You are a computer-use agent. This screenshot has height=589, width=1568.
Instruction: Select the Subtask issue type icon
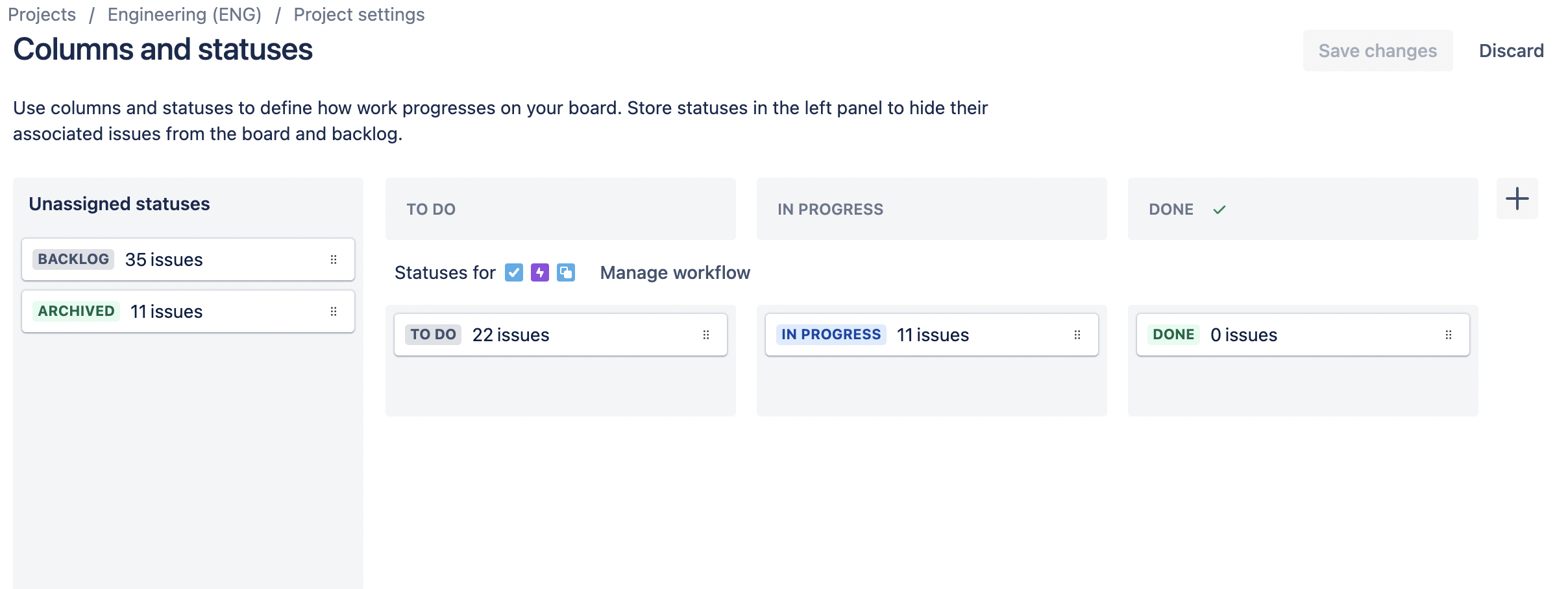(566, 272)
